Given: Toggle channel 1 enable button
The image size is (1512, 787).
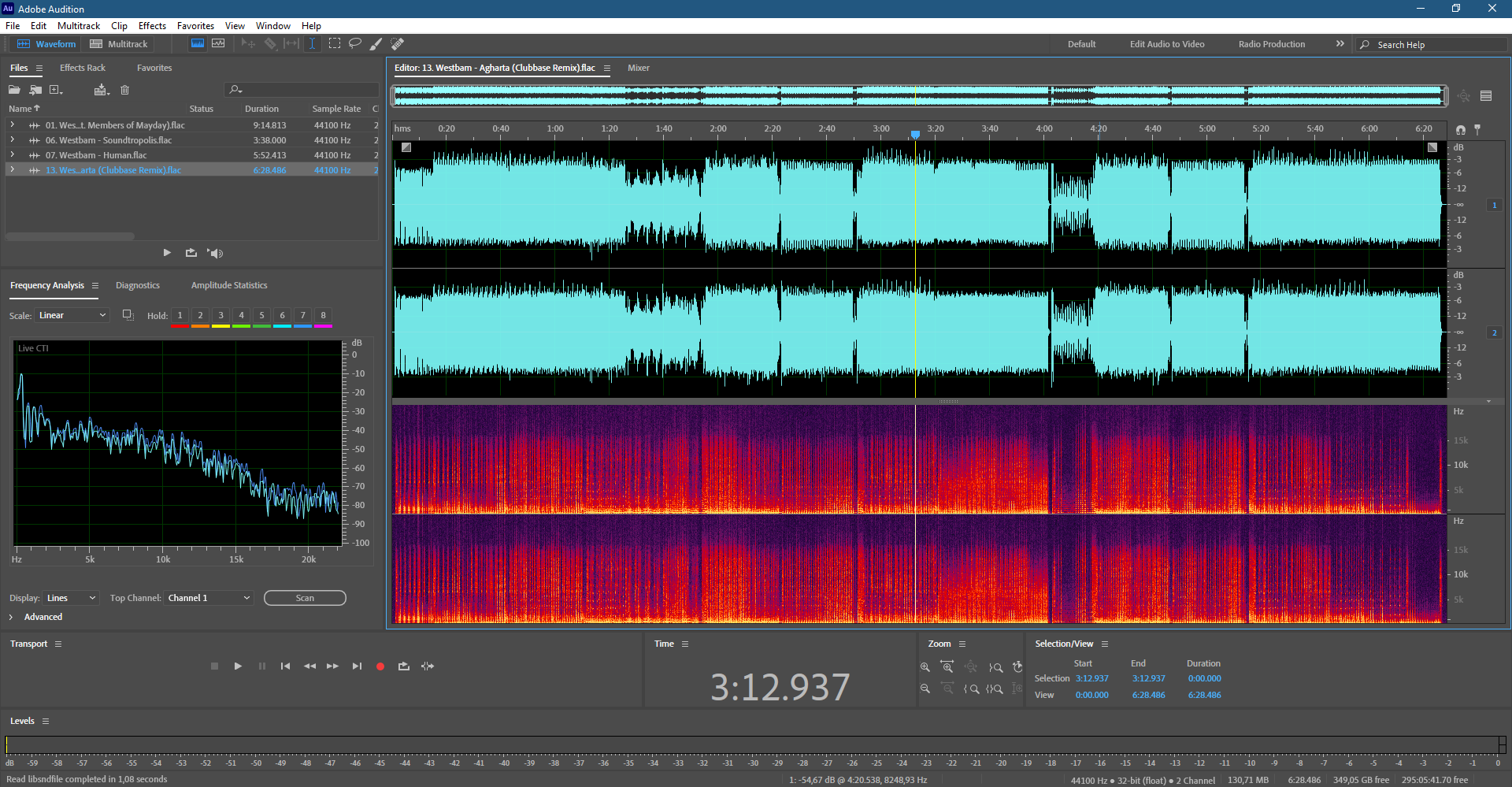Looking at the screenshot, I should point(1494,205).
